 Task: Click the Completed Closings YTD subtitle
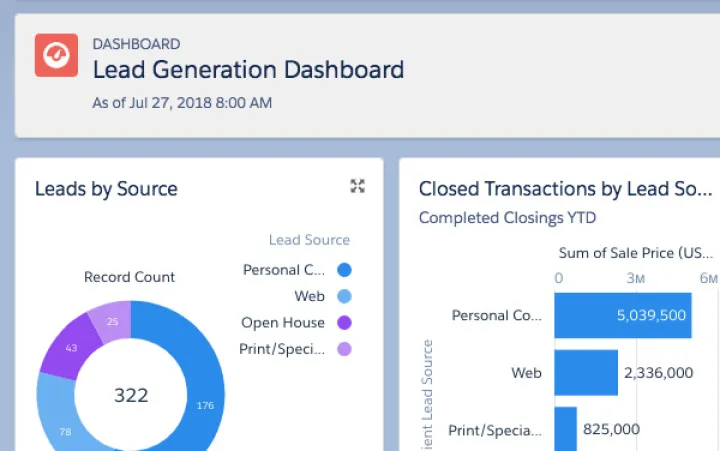coord(507,218)
